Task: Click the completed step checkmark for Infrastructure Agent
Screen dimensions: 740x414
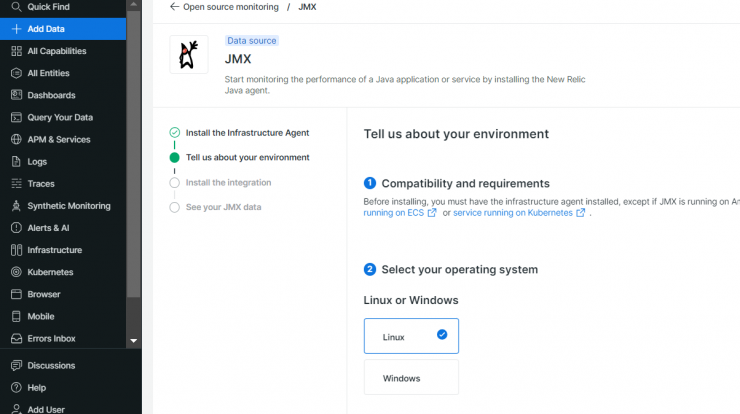Action: coord(175,133)
